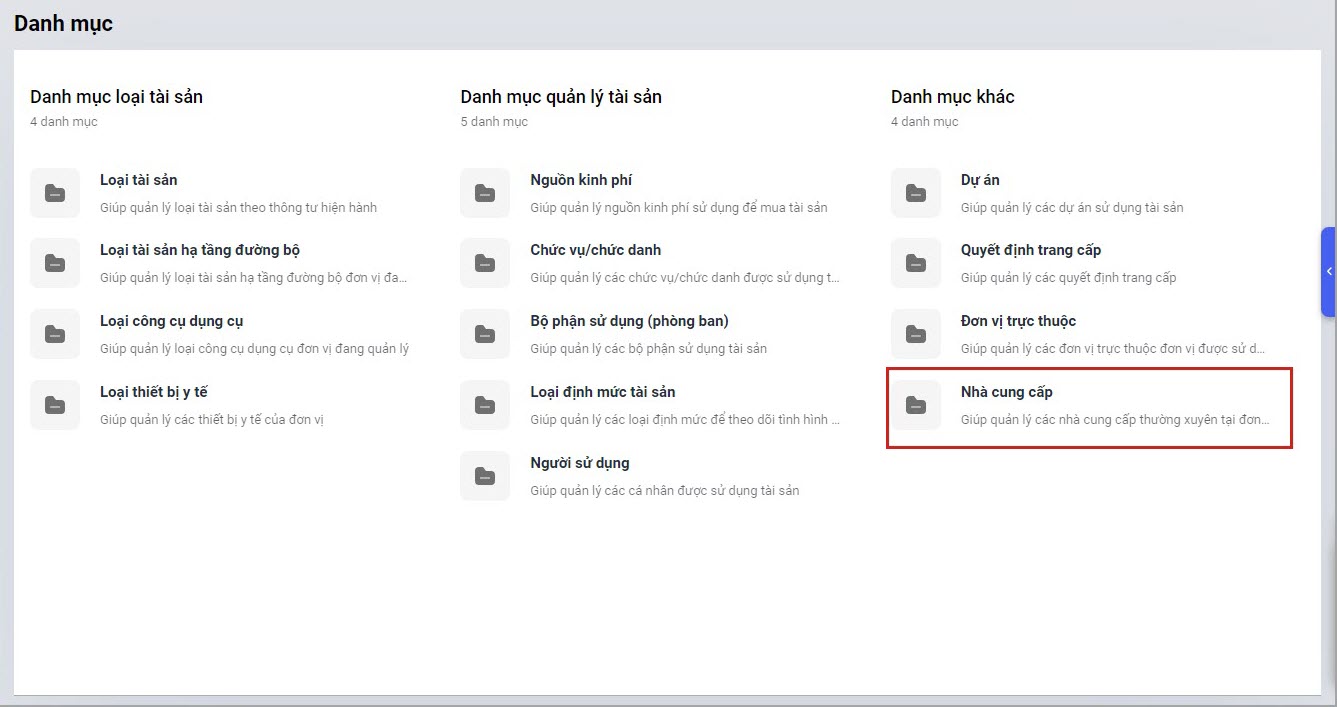Open the Người sử dụng category

[x=579, y=463]
